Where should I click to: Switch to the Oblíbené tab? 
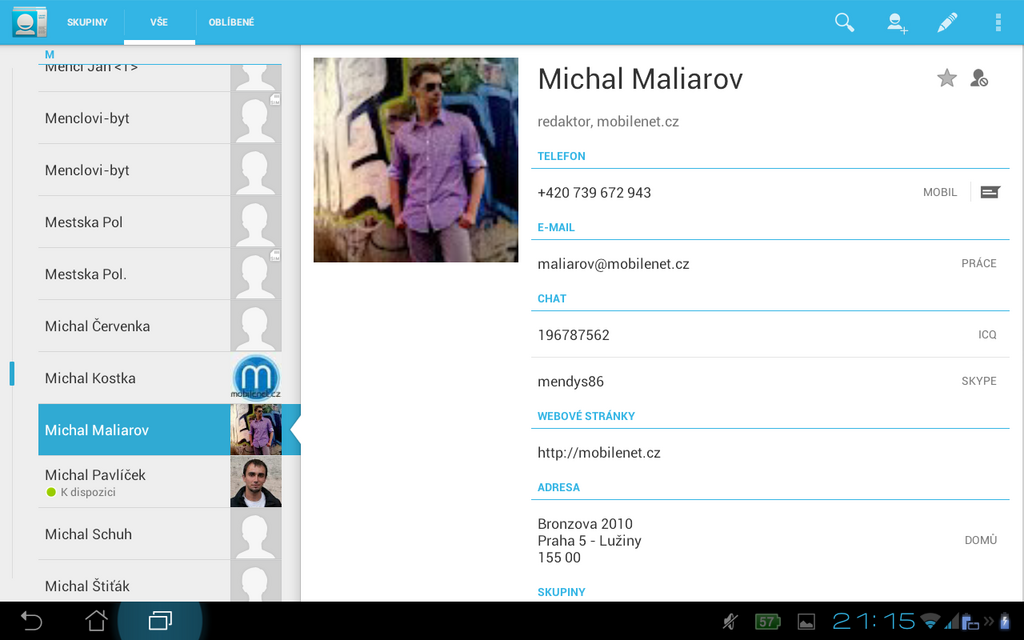point(231,22)
